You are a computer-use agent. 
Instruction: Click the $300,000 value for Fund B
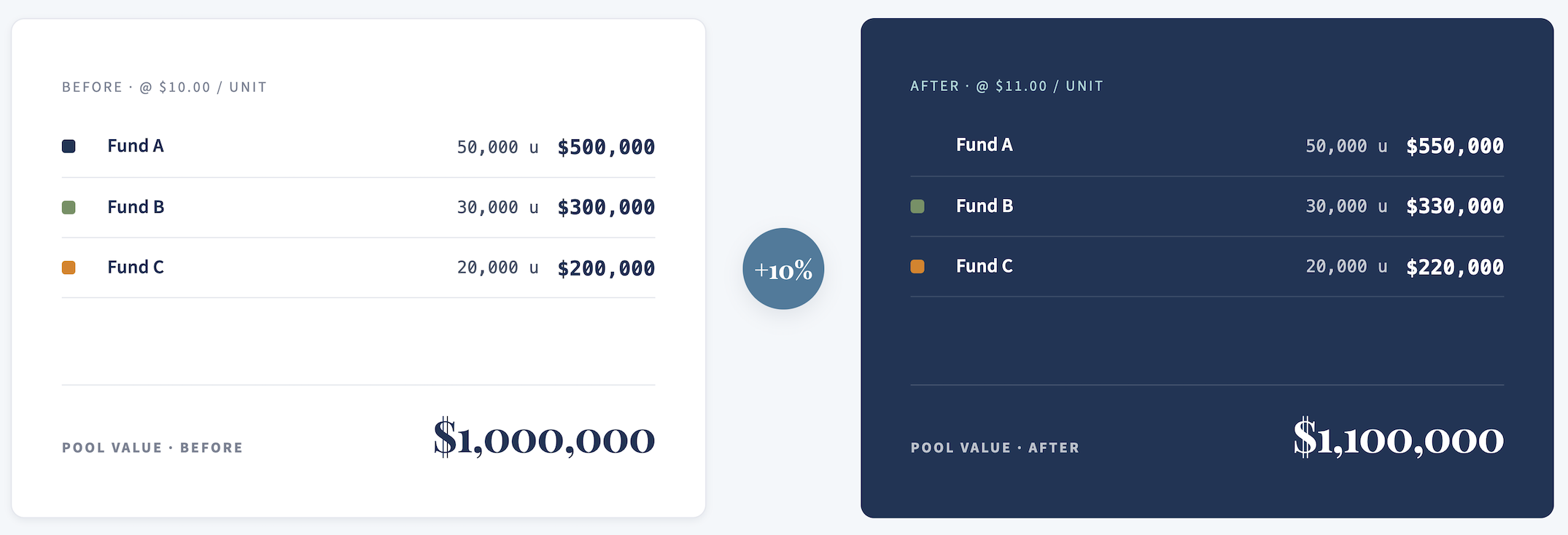click(x=606, y=208)
